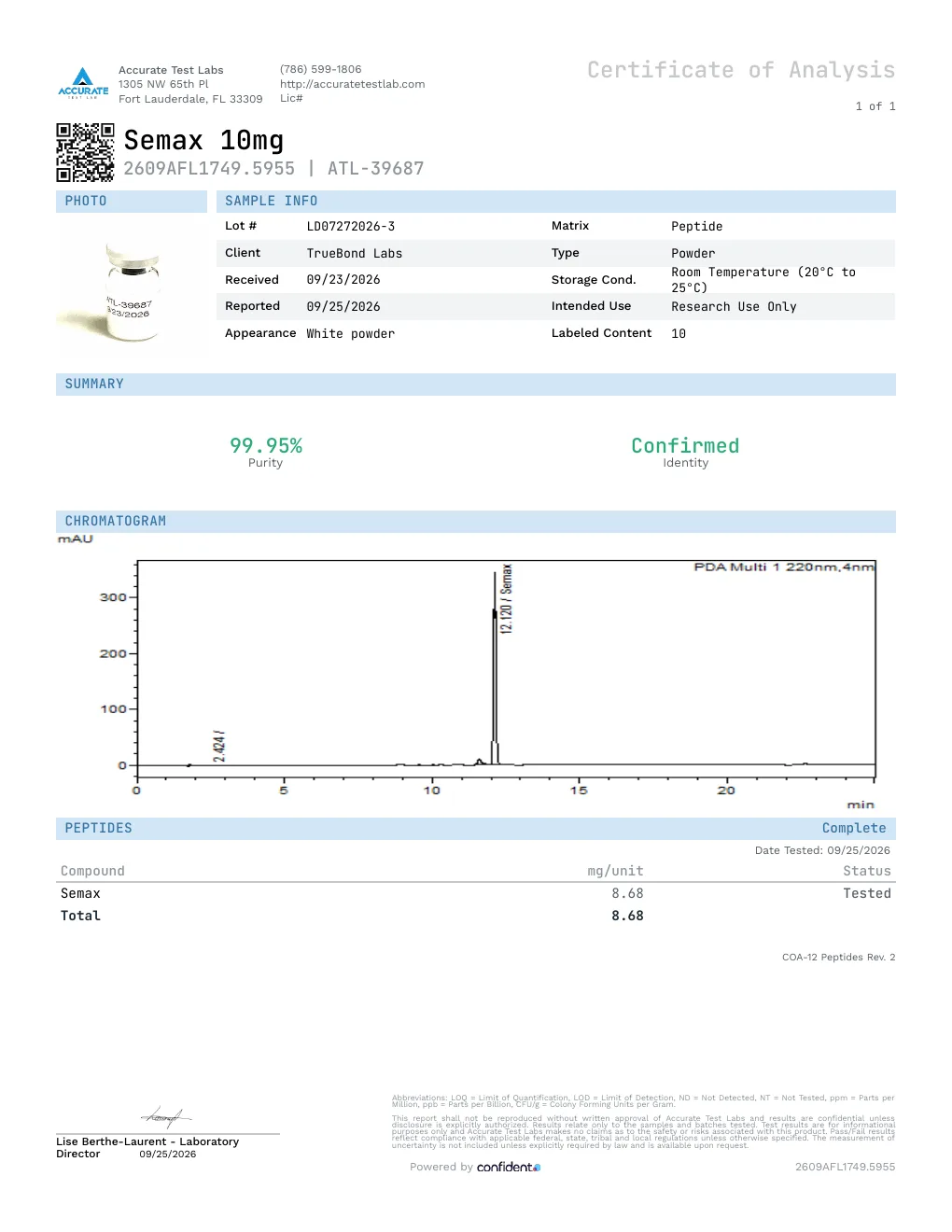Select Labeled Content value '10'
The height and width of the screenshot is (1232, 952).
pos(679,334)
